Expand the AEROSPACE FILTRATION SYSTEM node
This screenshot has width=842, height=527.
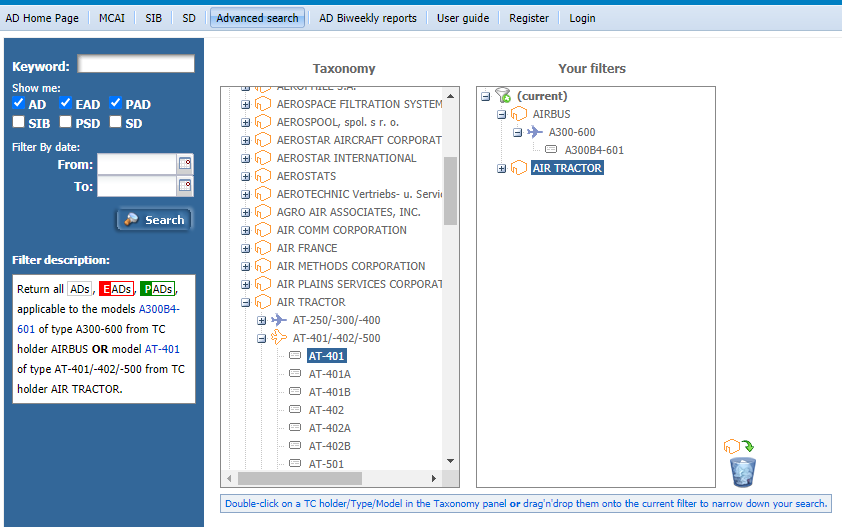pos(245,104)
